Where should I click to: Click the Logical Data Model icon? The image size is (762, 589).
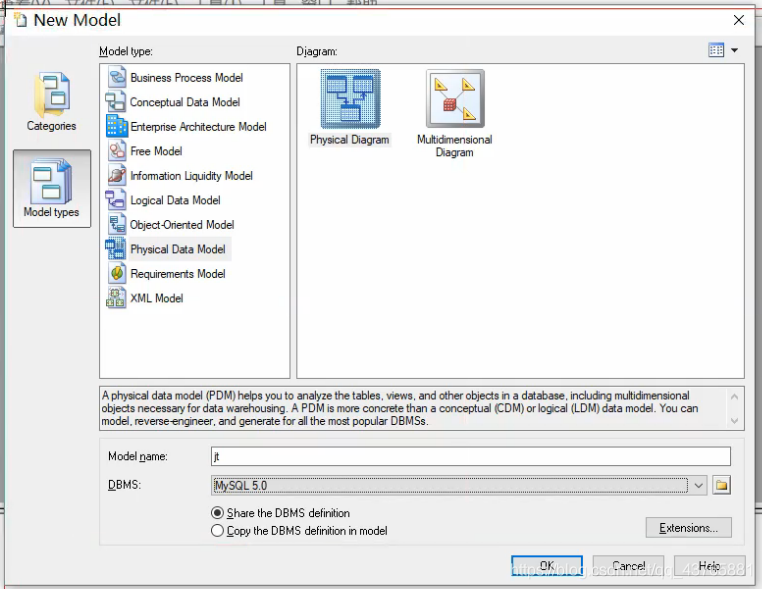(x=116, y=200)
